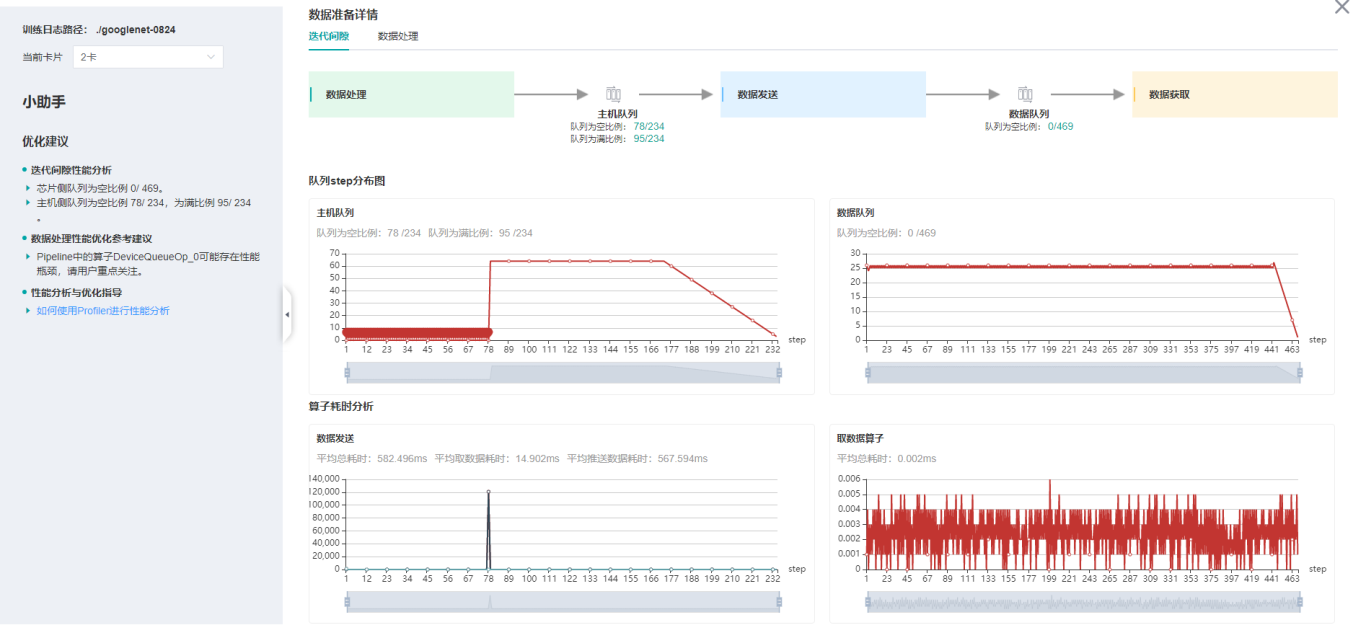The image size is (1366, 625).
Task: Click right zoom handle under 取数据算子 chart
Action: [1300, 601]
